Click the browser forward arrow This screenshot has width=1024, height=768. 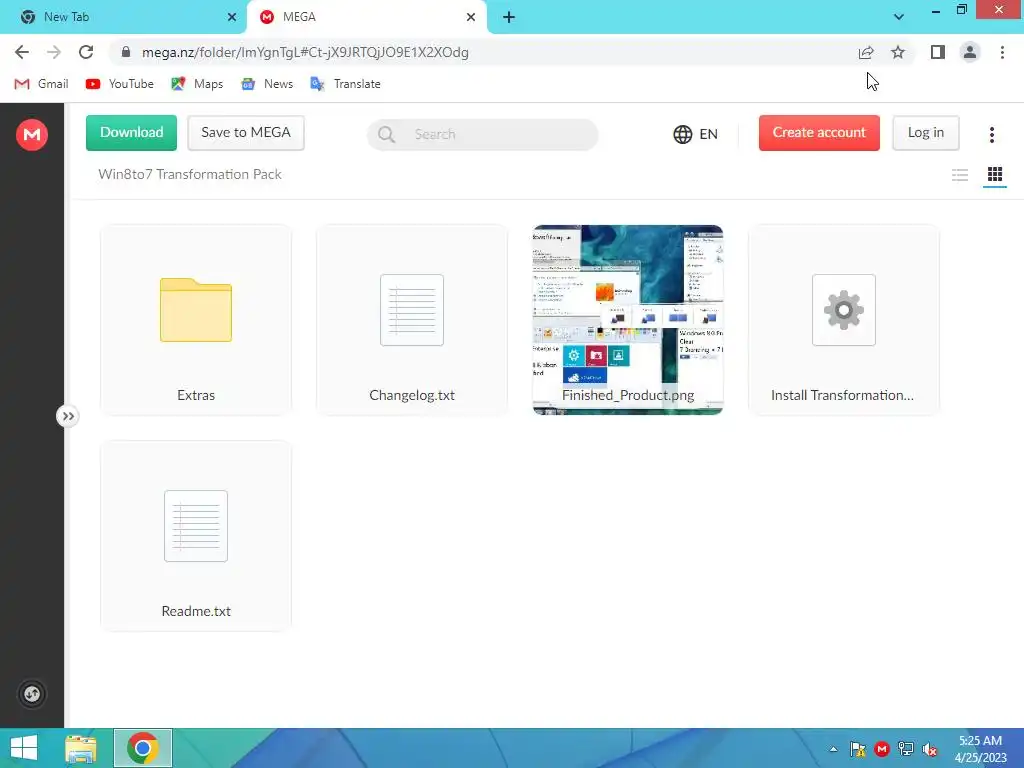pos(54,52)
